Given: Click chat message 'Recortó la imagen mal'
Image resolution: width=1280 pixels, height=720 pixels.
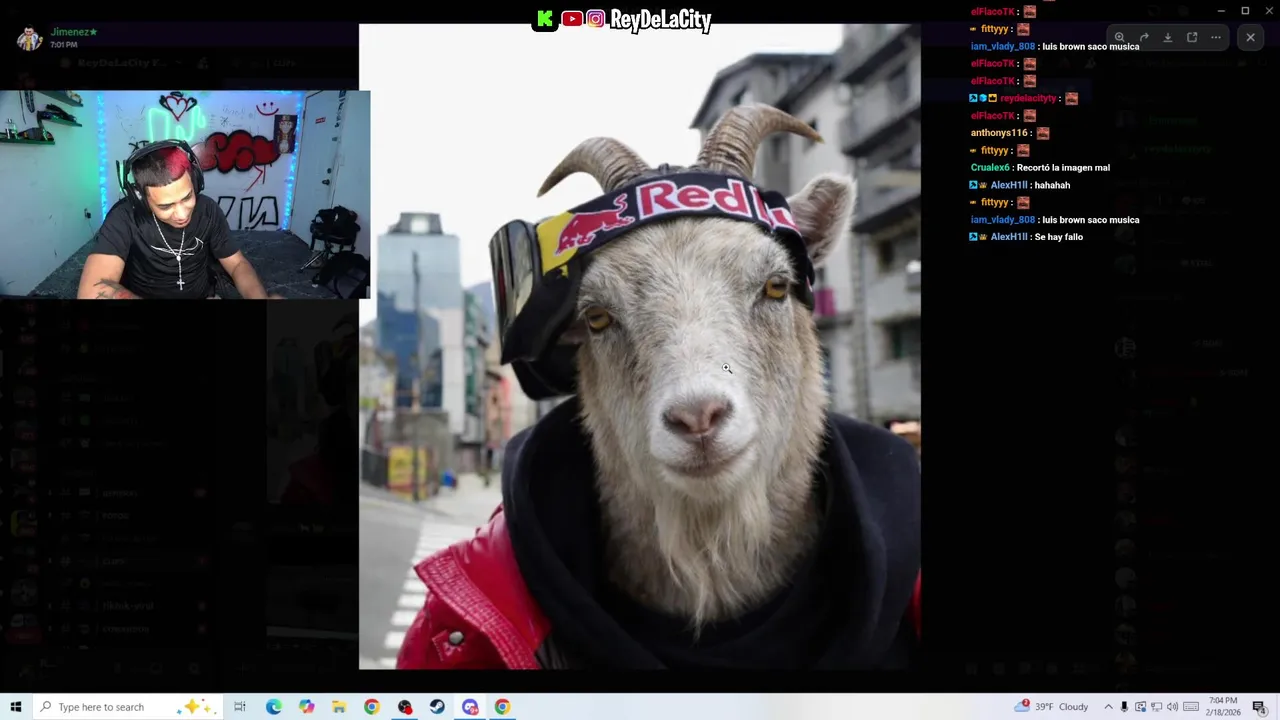Looking at the screenshot, I should coord(1063,168).
